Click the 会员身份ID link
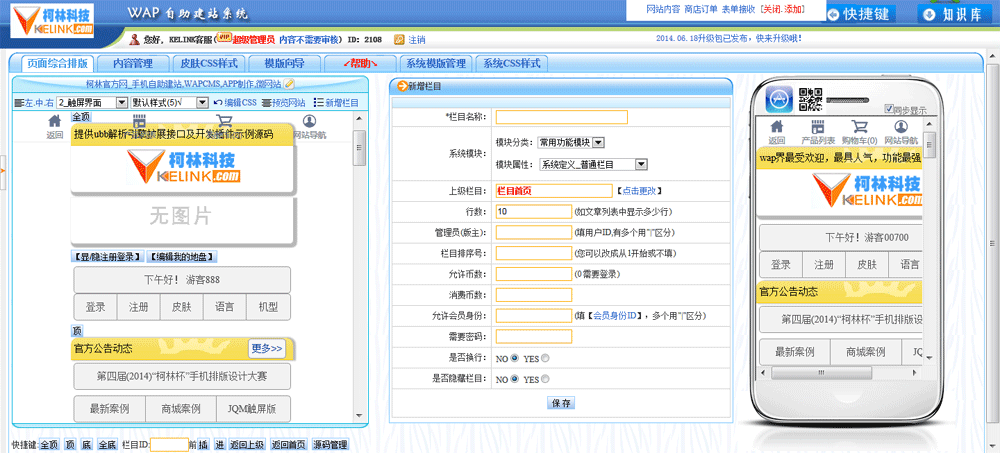The width and height of the screenshot is (1000, 453). (x=616, y=316)
